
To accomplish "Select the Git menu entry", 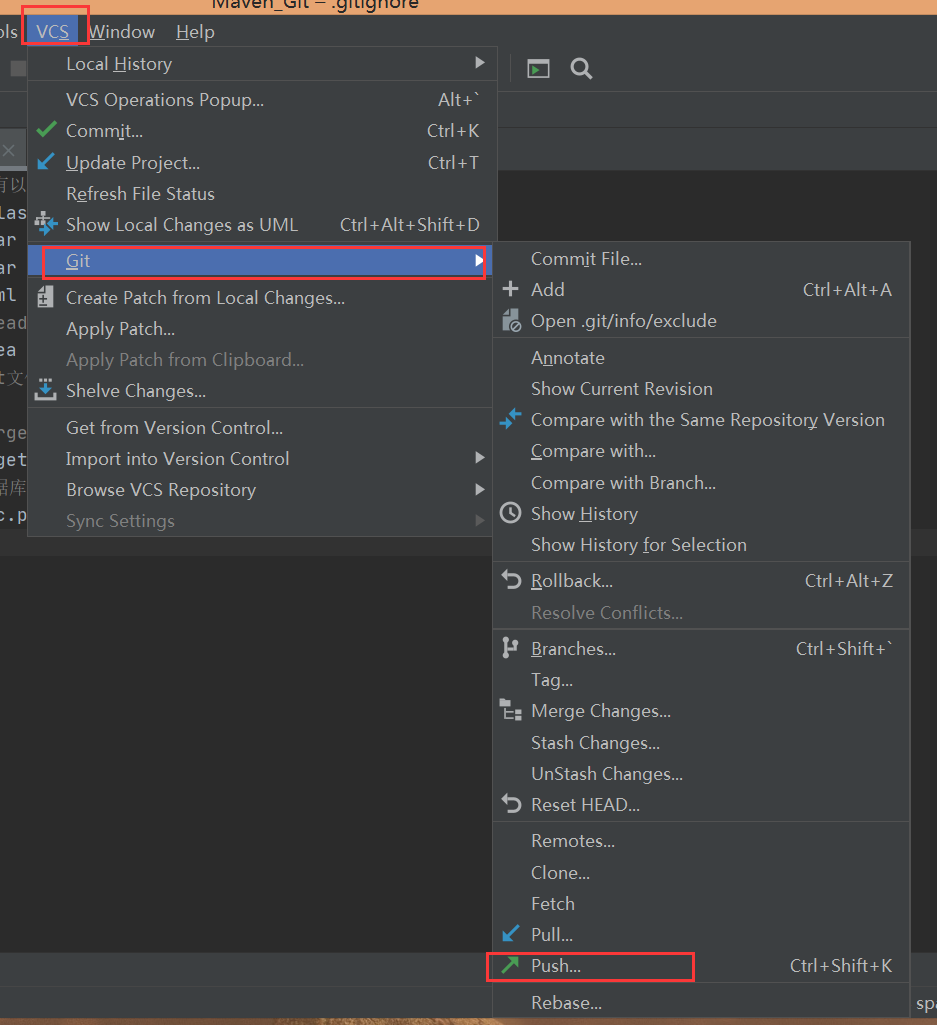I will tap(260, 261).
